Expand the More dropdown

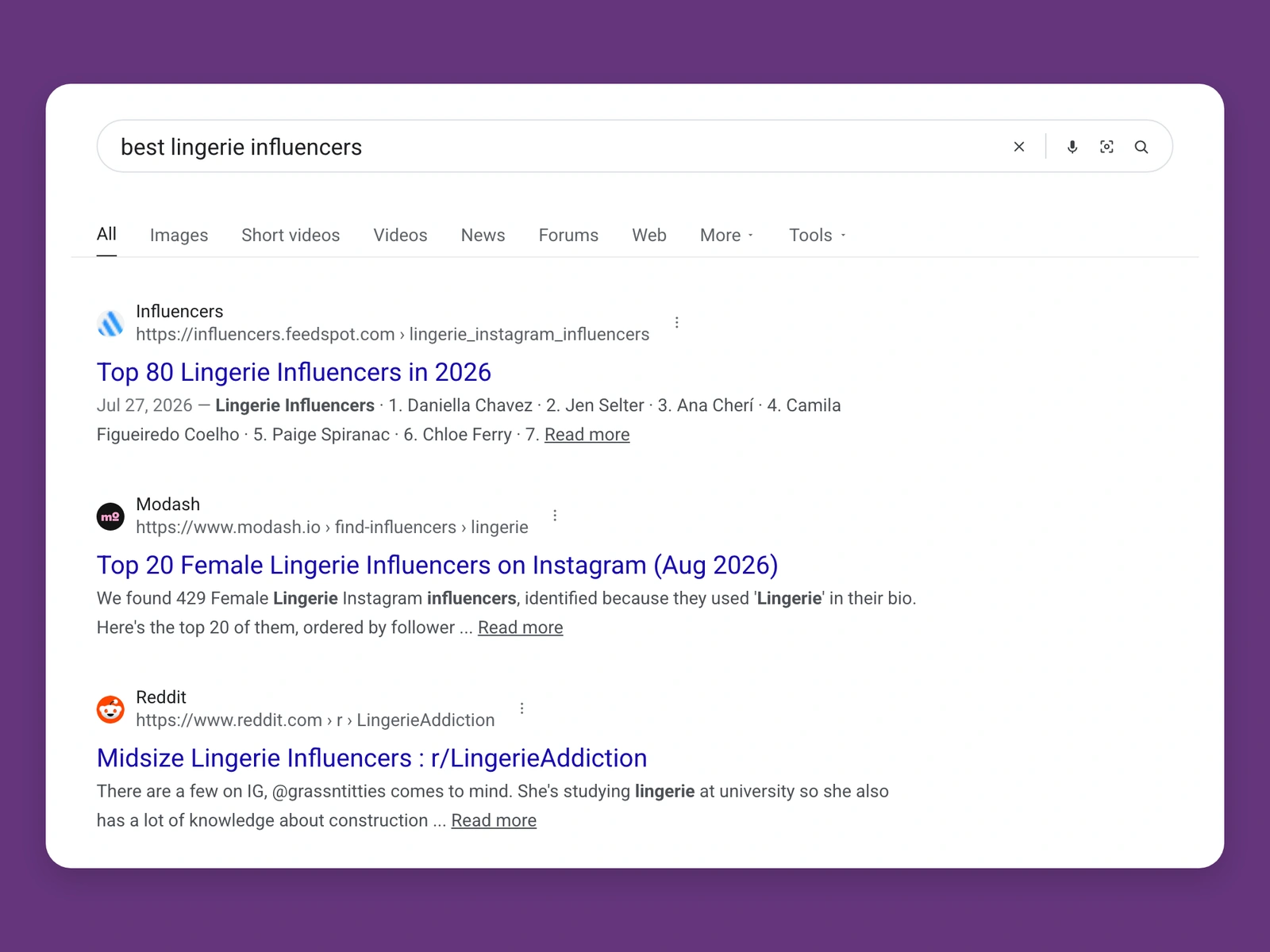[x=727, y=235]
